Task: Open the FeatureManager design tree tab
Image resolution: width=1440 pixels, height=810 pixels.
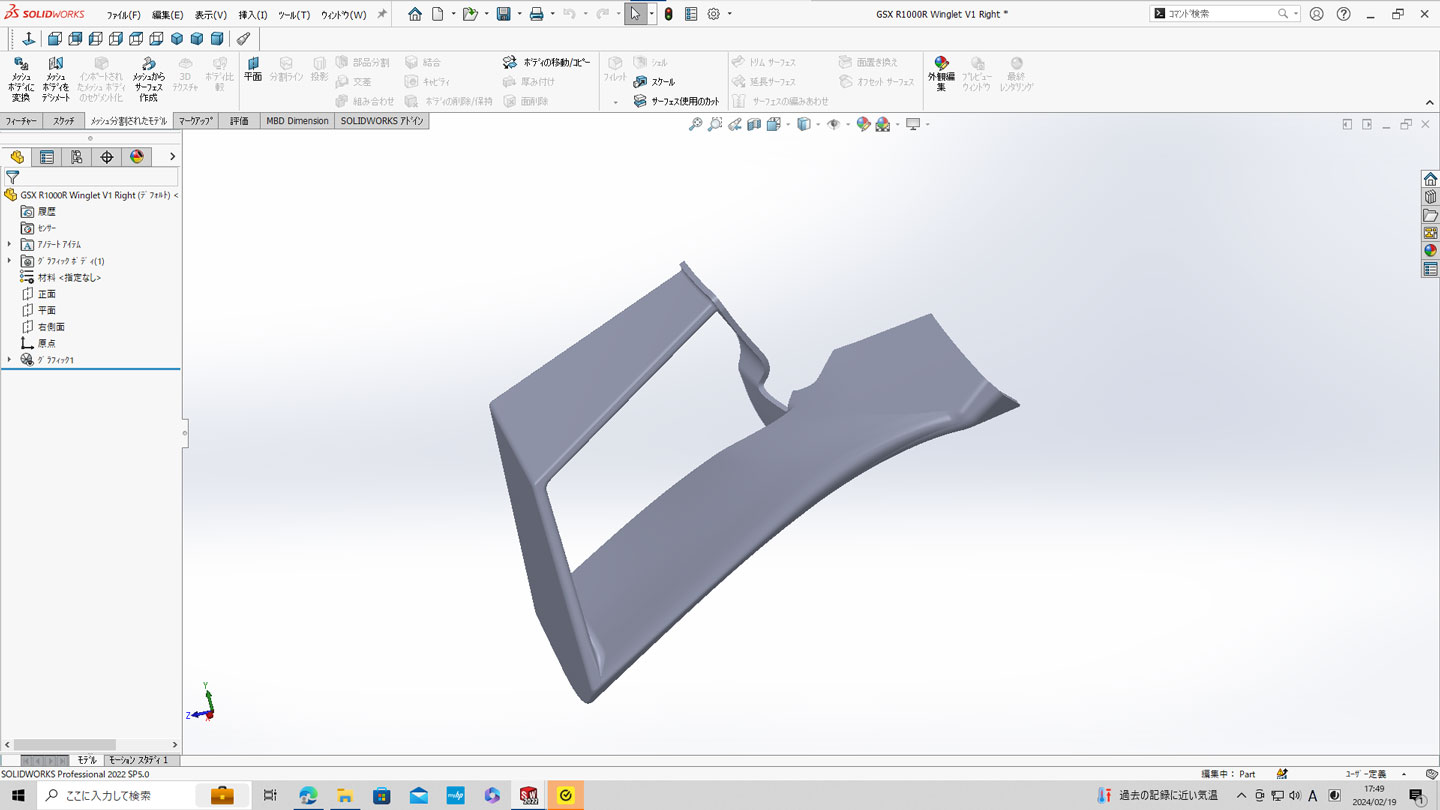Action: 17,157
